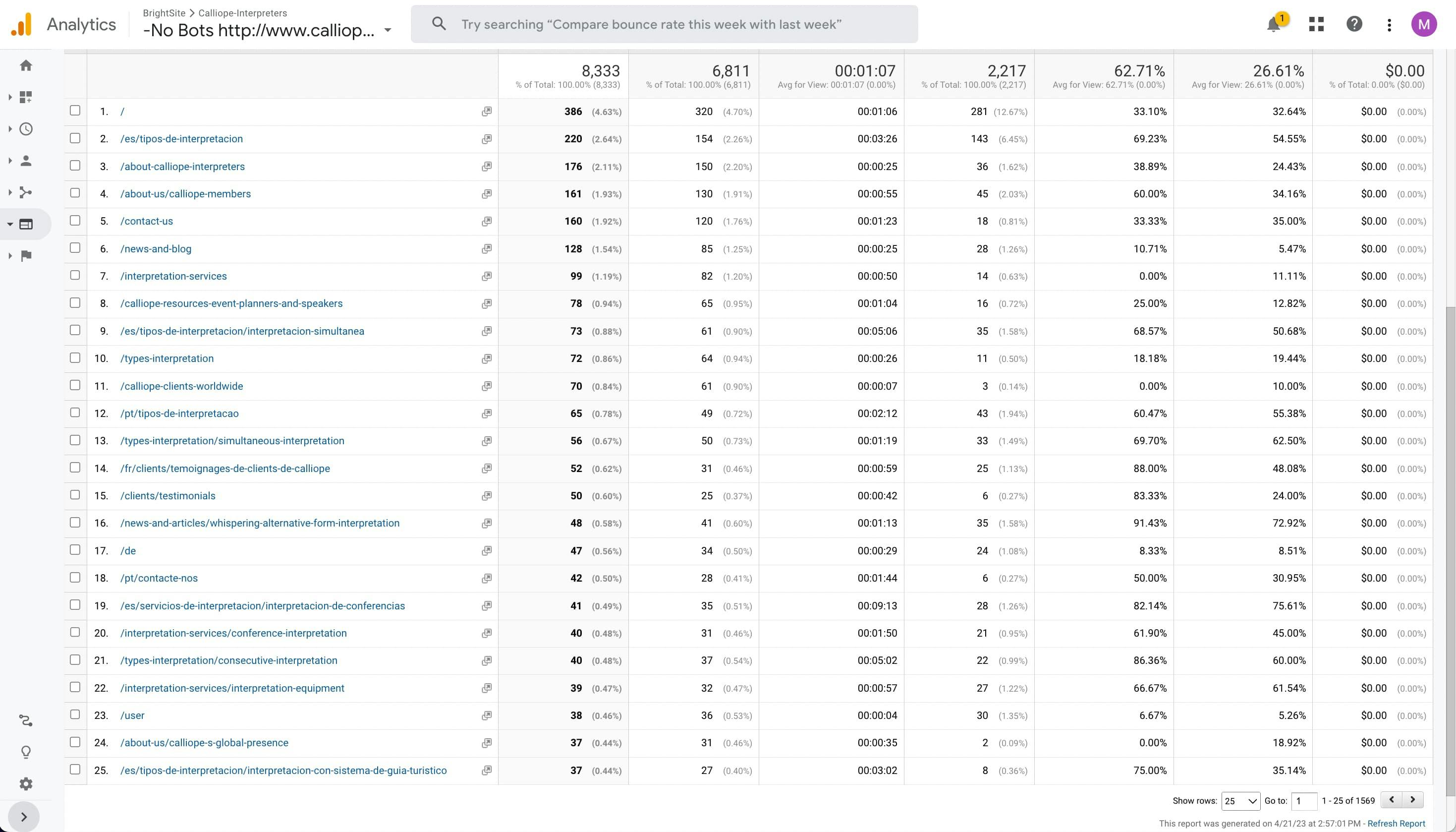Open the /es/tipos-de-interpretacion page link
This screenshot has height=832, width=1456.
(181, 138)
